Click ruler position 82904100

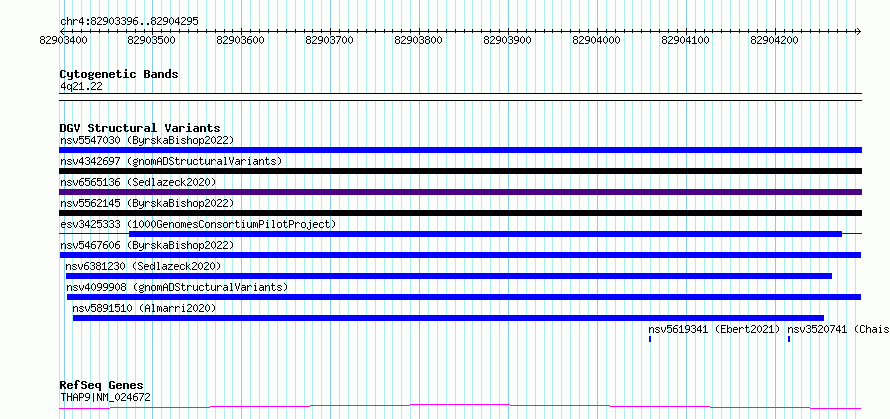(x=686, y=40)
